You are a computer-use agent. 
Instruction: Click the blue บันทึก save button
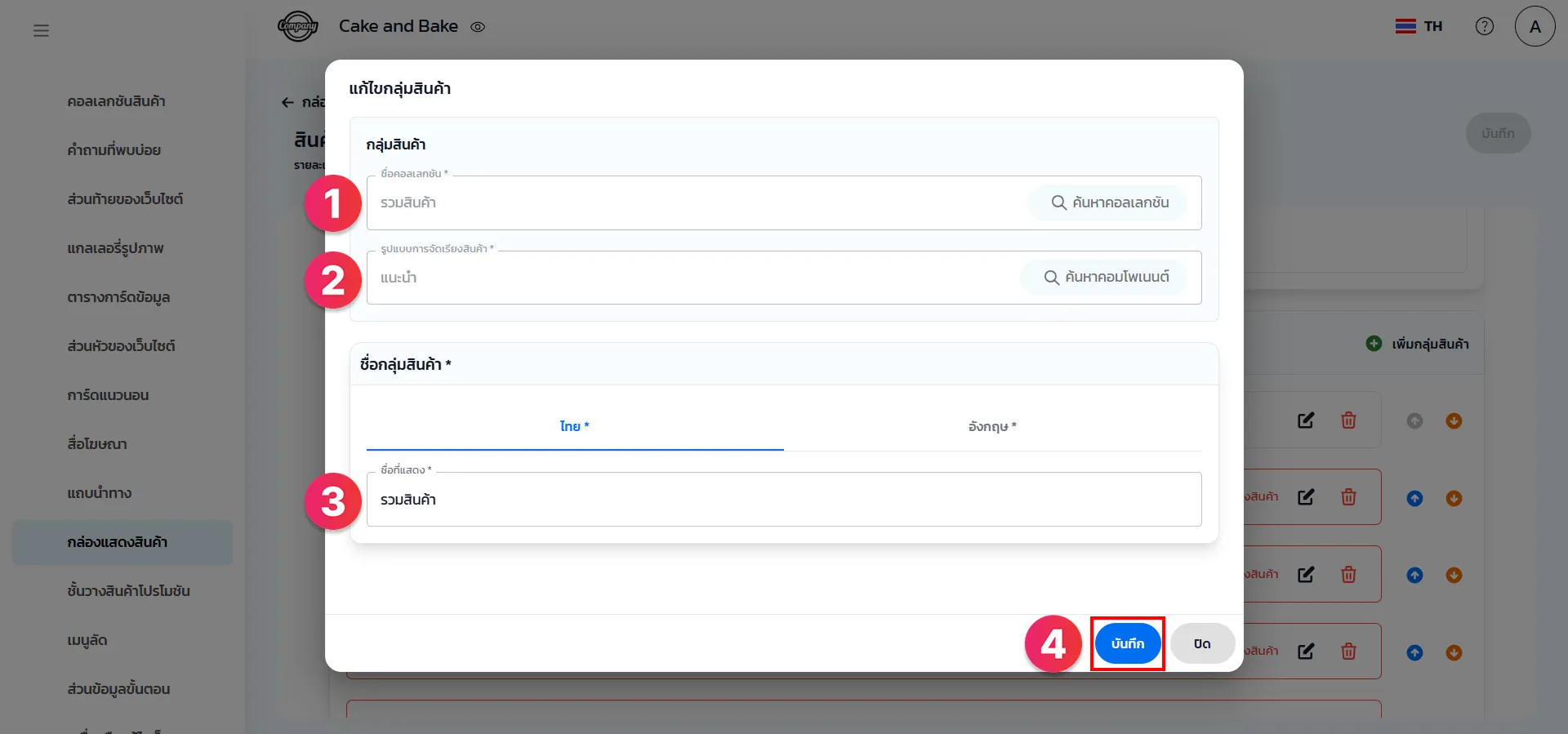tap(1127, 643)
